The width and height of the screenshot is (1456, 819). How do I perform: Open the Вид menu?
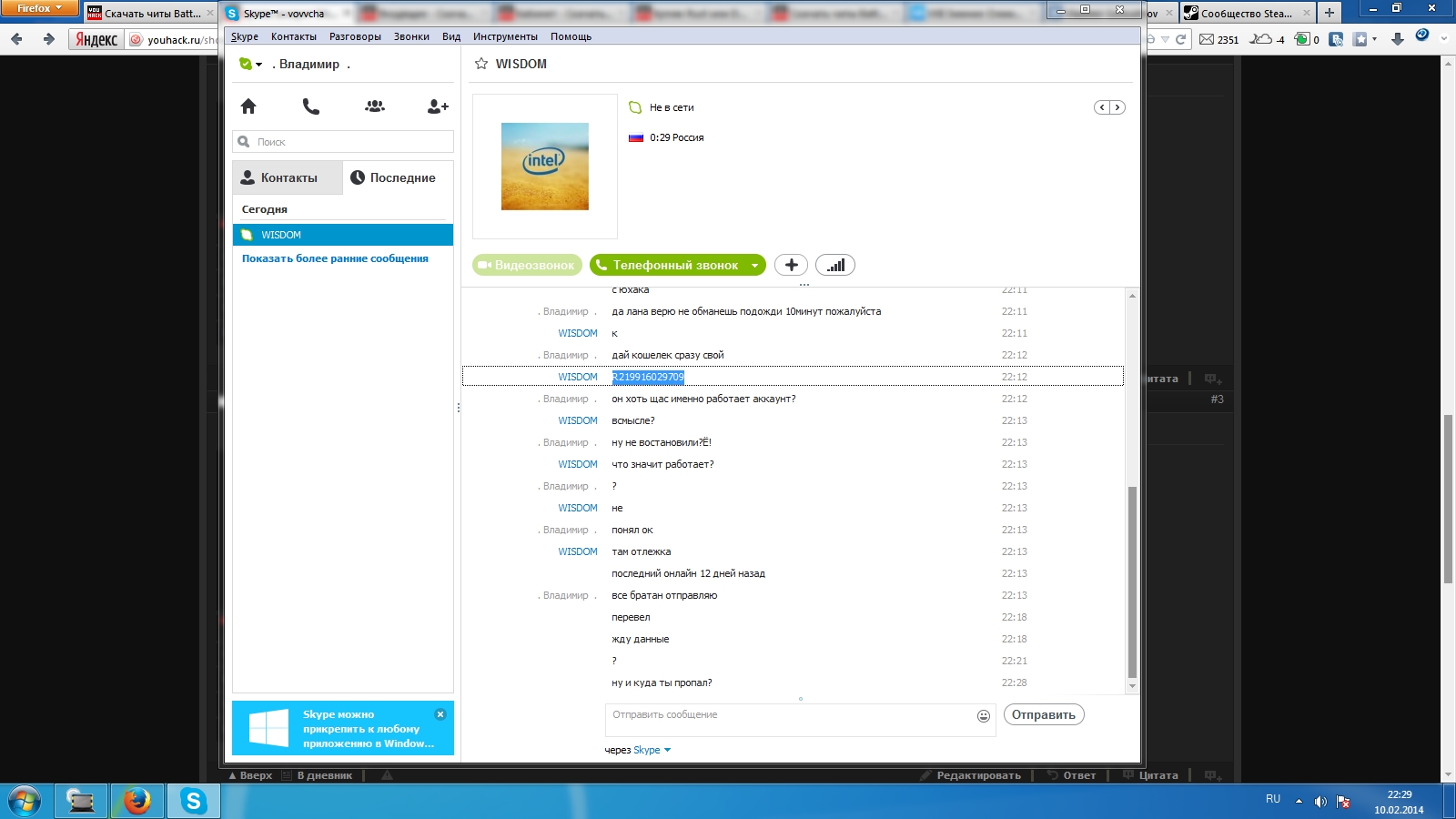coord(451,36)
